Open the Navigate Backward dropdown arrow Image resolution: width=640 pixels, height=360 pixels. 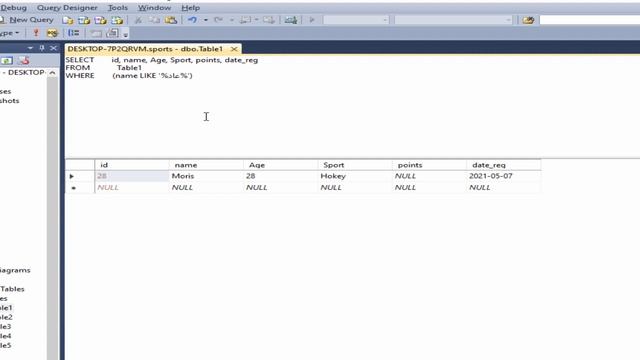pyautogui.click(x=257, y=20)
